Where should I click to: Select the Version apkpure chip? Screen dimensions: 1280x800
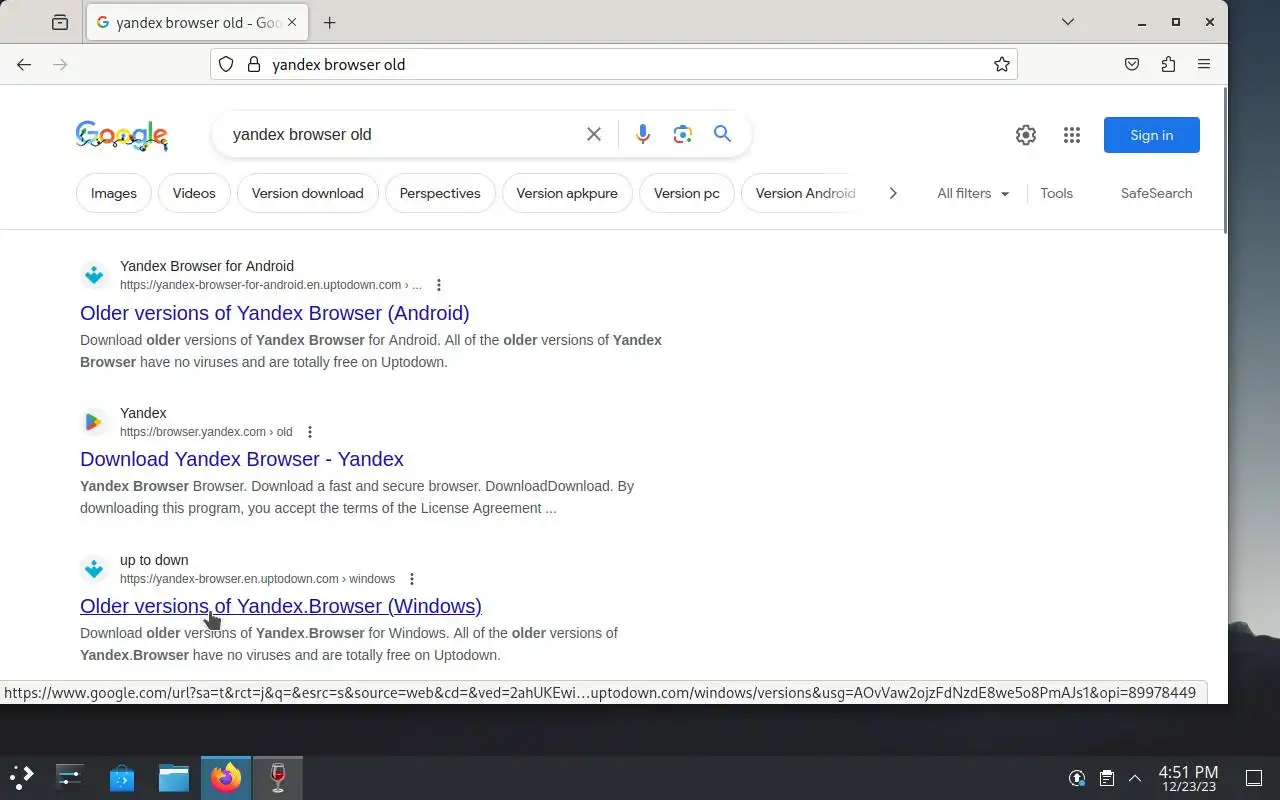point(567,193)
